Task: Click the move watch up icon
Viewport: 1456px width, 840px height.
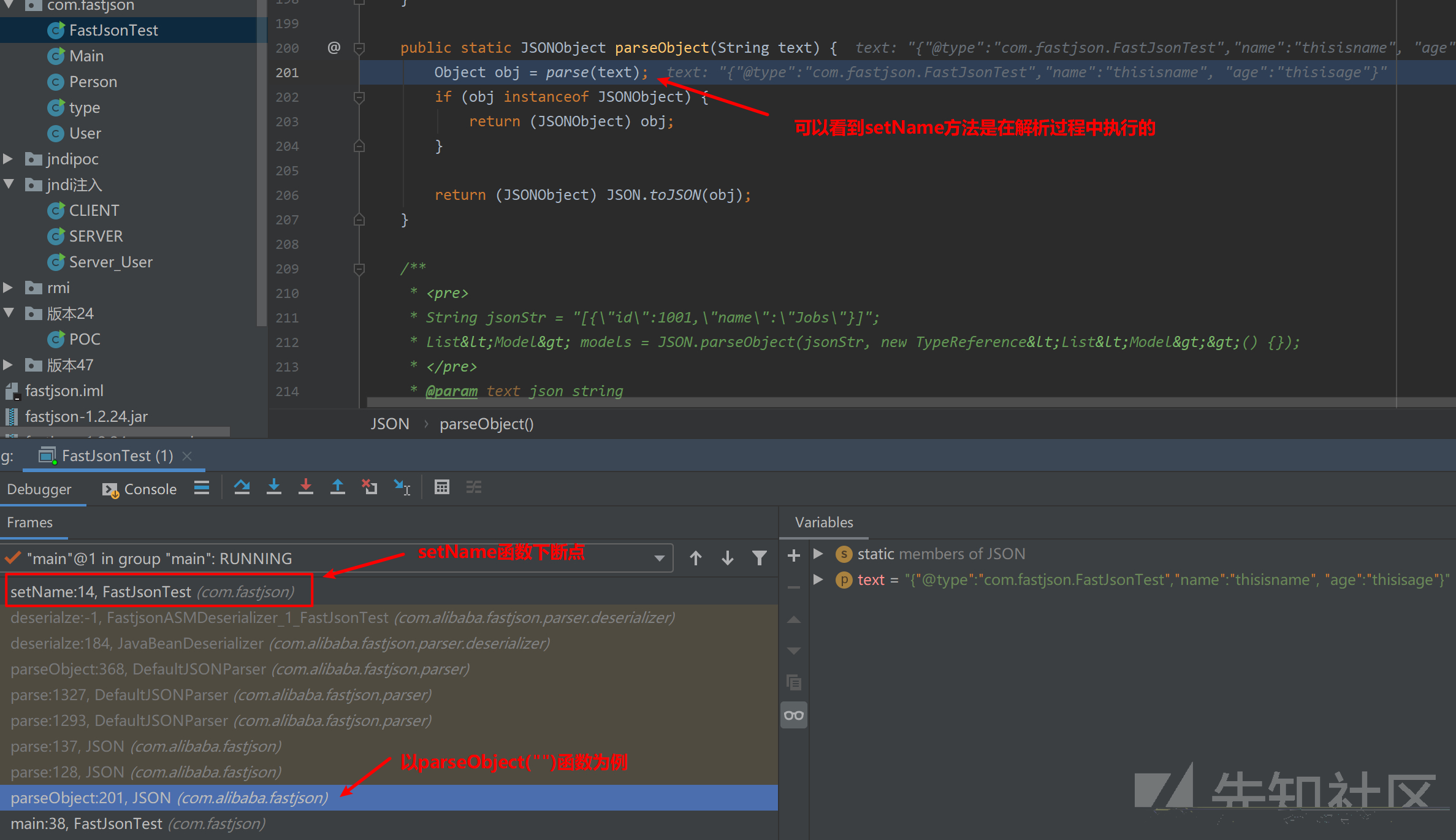Action: point(794,620)
